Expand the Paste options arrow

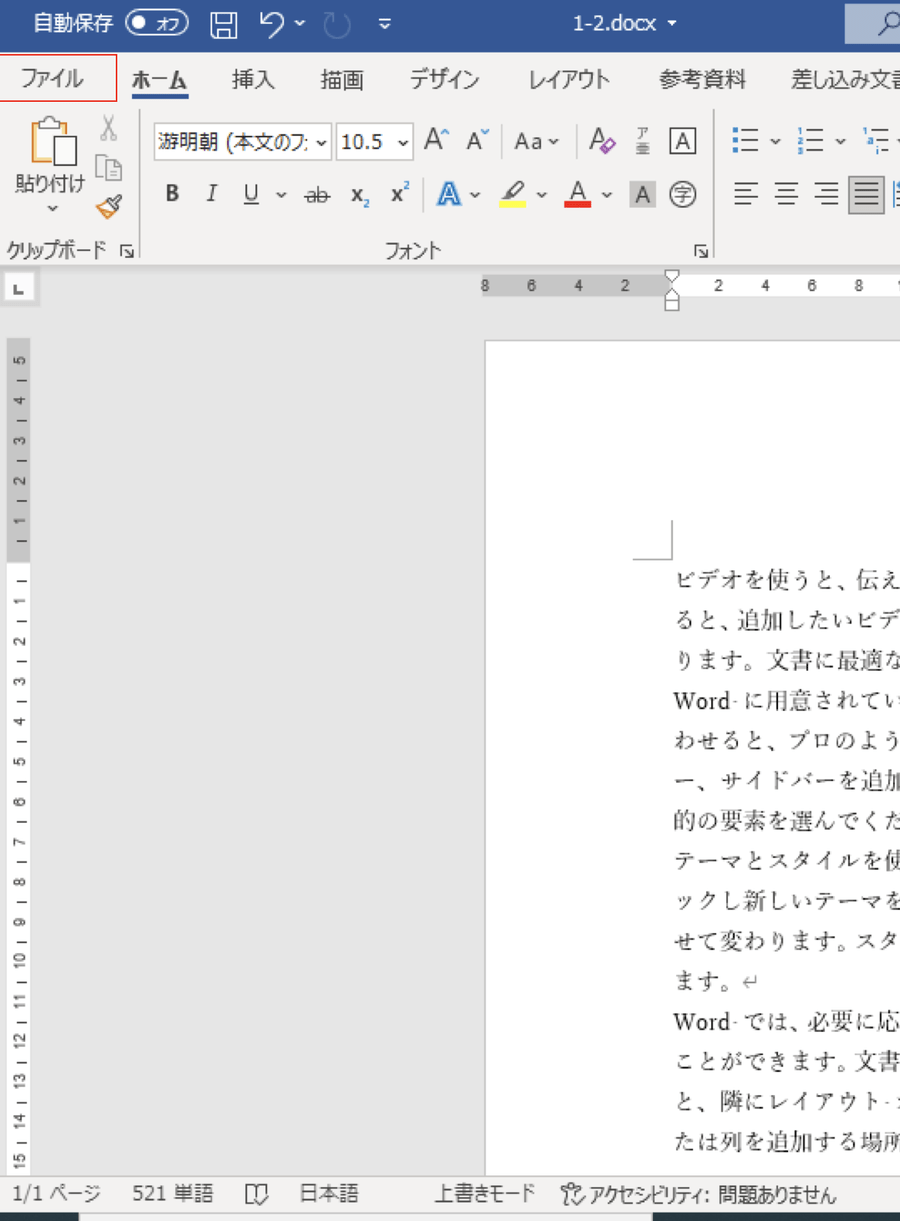click(52, 209)
